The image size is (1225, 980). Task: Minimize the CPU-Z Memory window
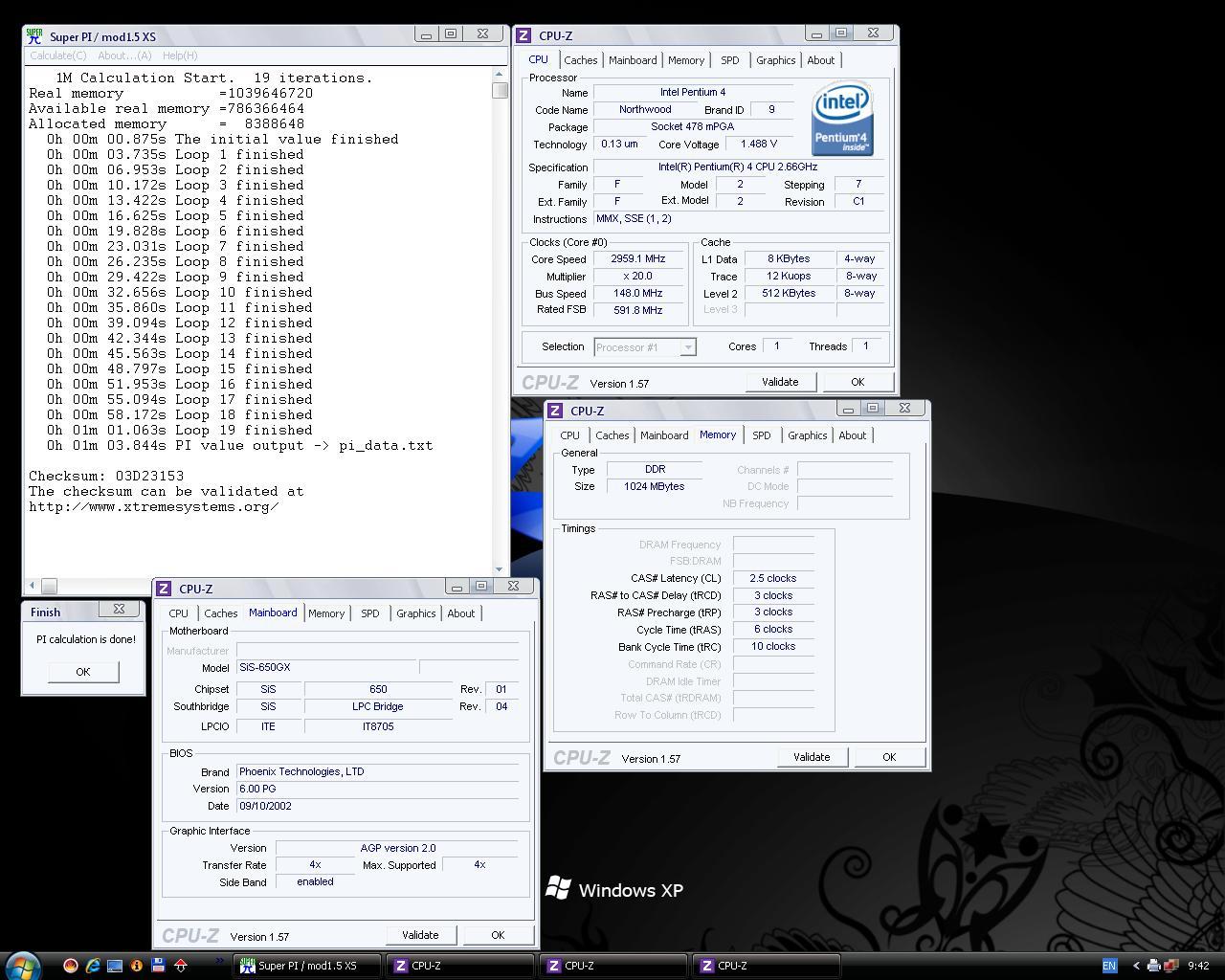pos(848,409)
